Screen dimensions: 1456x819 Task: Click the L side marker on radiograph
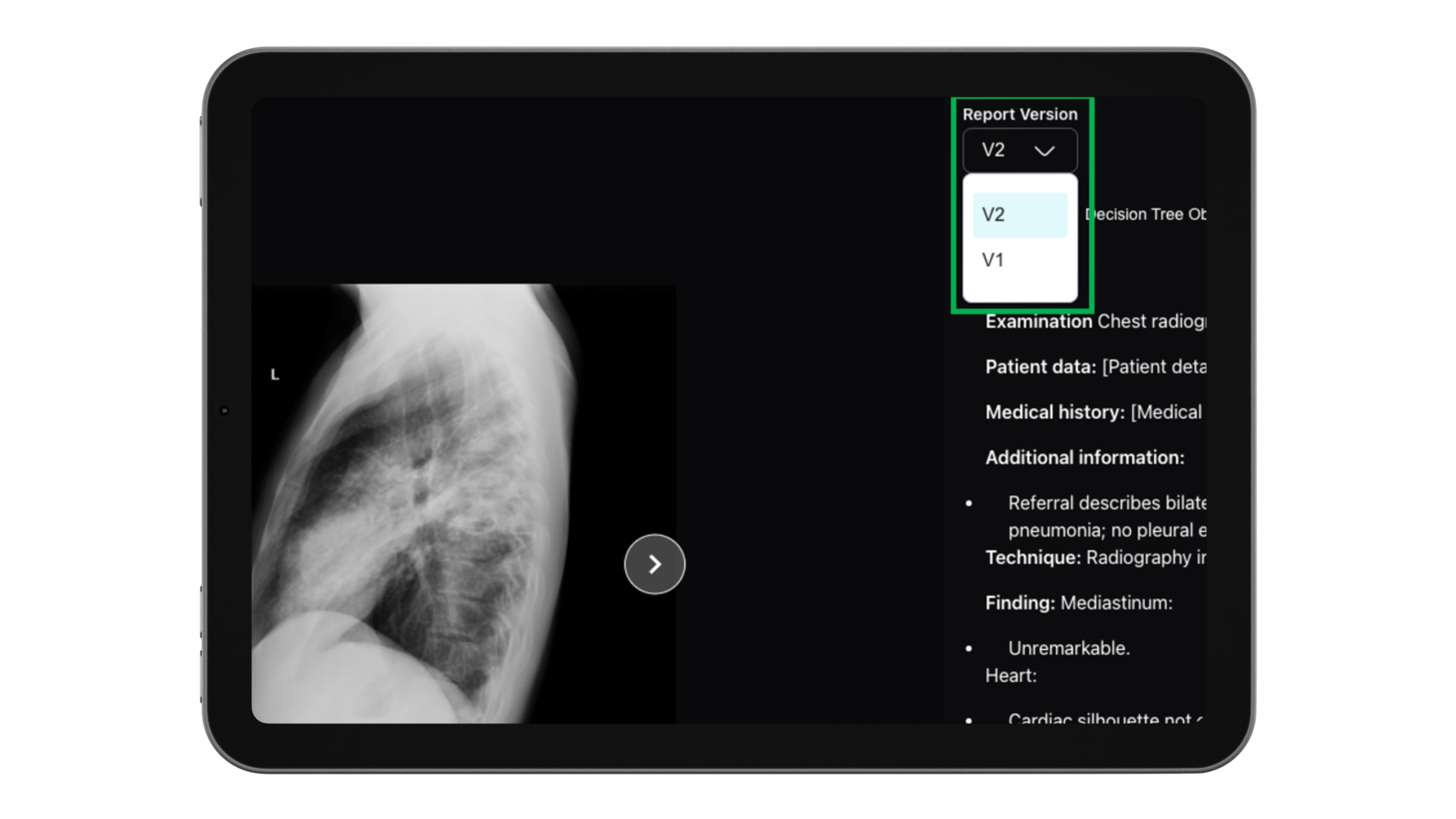(275, 374)
